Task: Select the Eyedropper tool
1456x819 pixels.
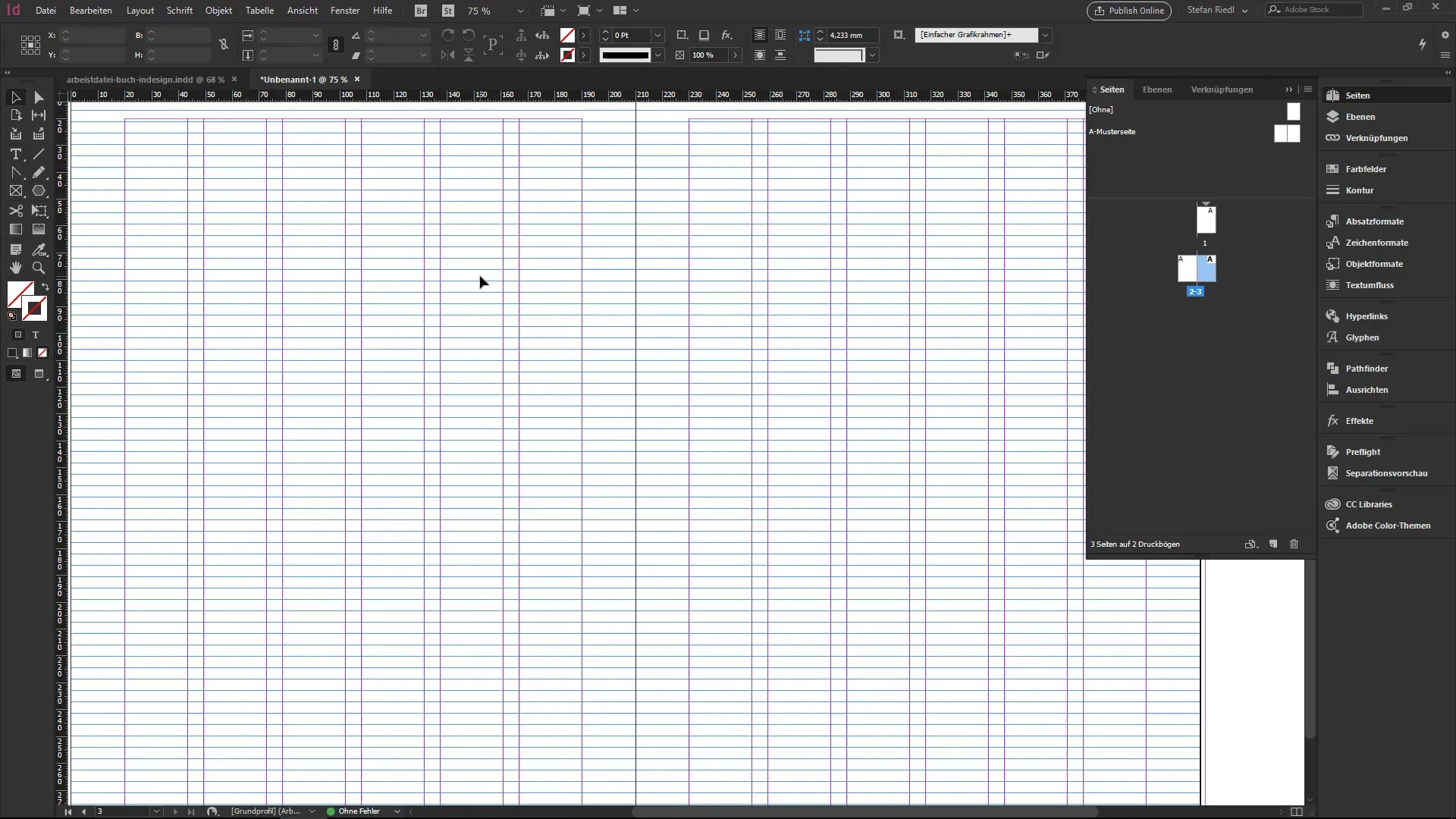Action: 39,249
